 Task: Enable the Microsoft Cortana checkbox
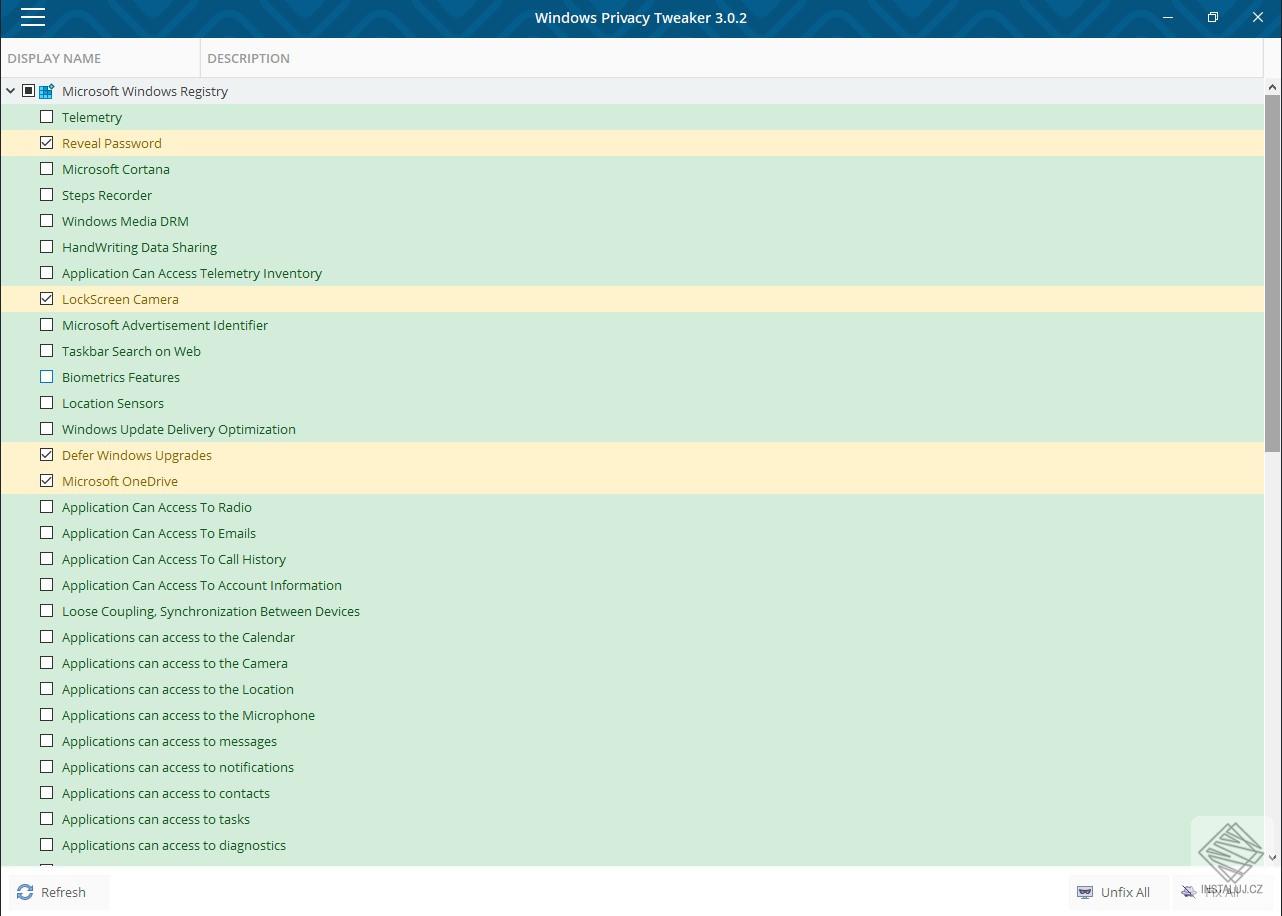46,169
